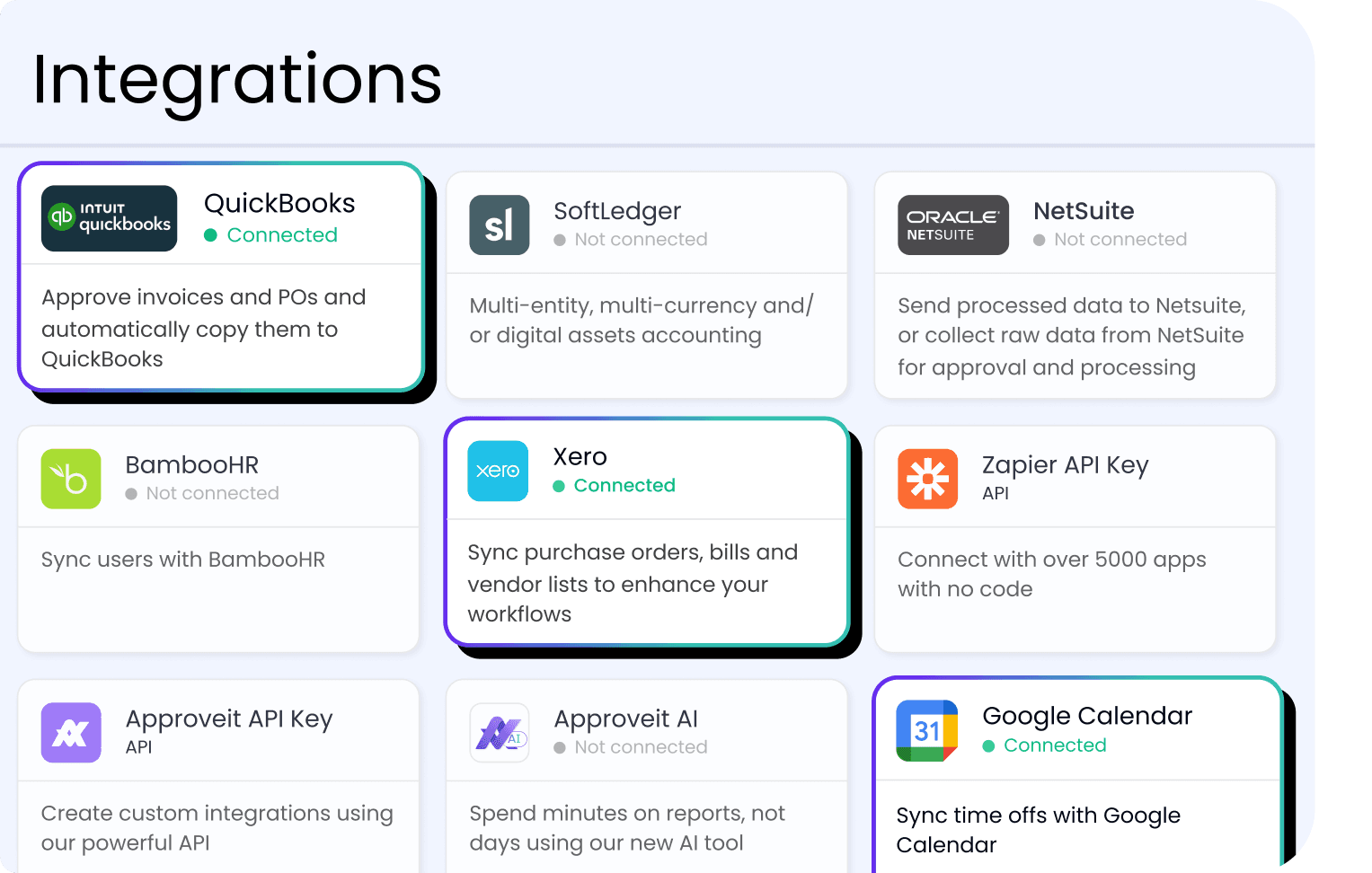Open the NetSuite integration title
The height and width of the screenshot is (873, 1372).
(x=1084, y=211)
